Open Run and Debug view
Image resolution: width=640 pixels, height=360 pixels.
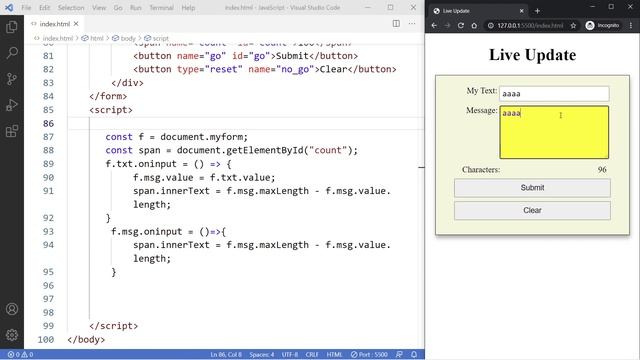point(12,105)
